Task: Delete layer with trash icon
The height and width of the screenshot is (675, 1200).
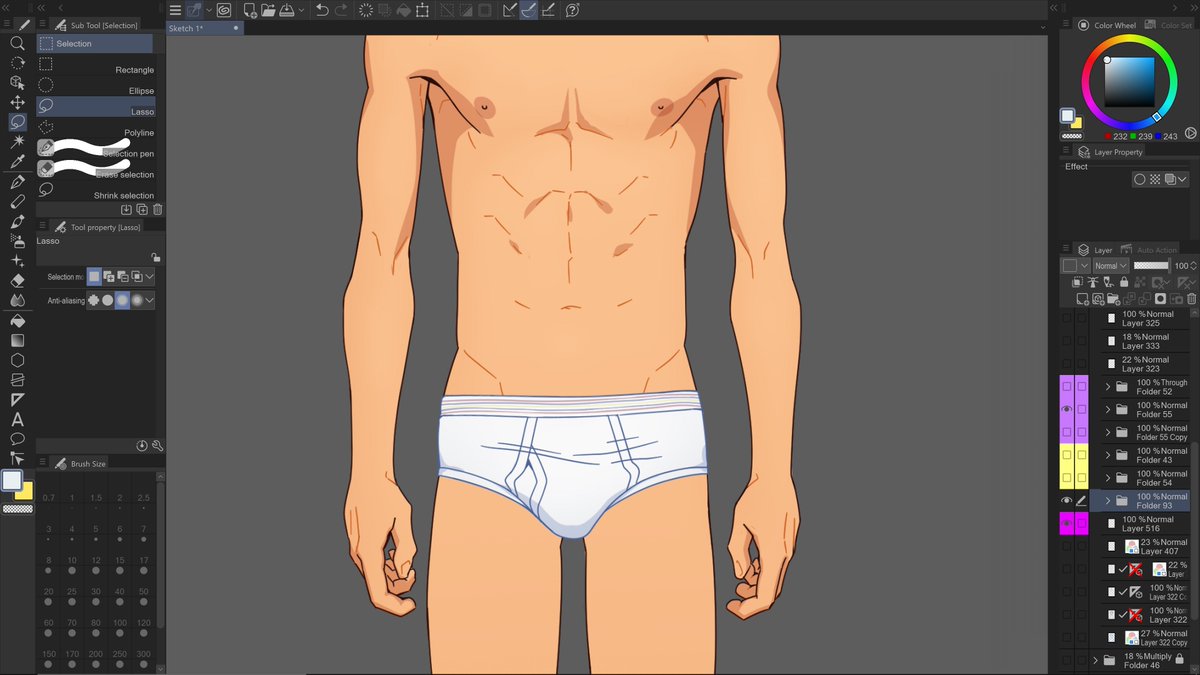Action: tap(1191, 298)
